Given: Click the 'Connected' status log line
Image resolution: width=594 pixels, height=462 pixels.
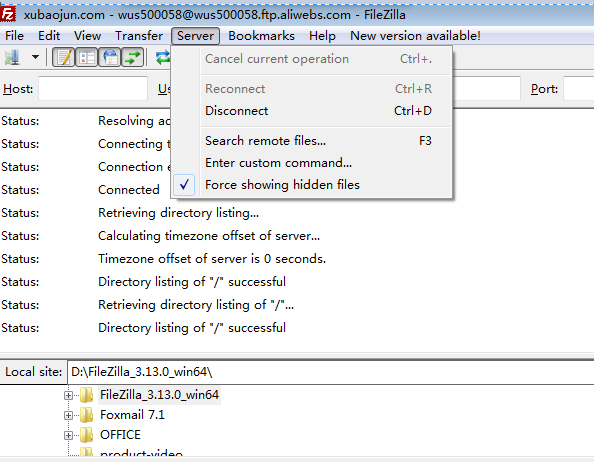Looking at the screenshot, I should point(128,190).
